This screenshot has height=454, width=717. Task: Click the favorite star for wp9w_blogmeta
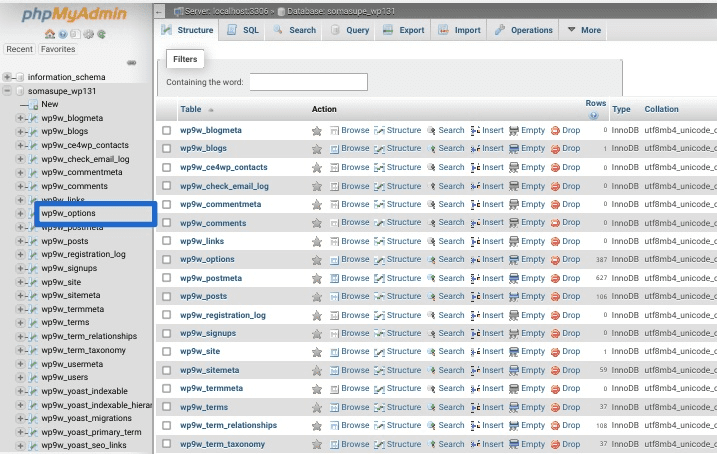(316, 131)
